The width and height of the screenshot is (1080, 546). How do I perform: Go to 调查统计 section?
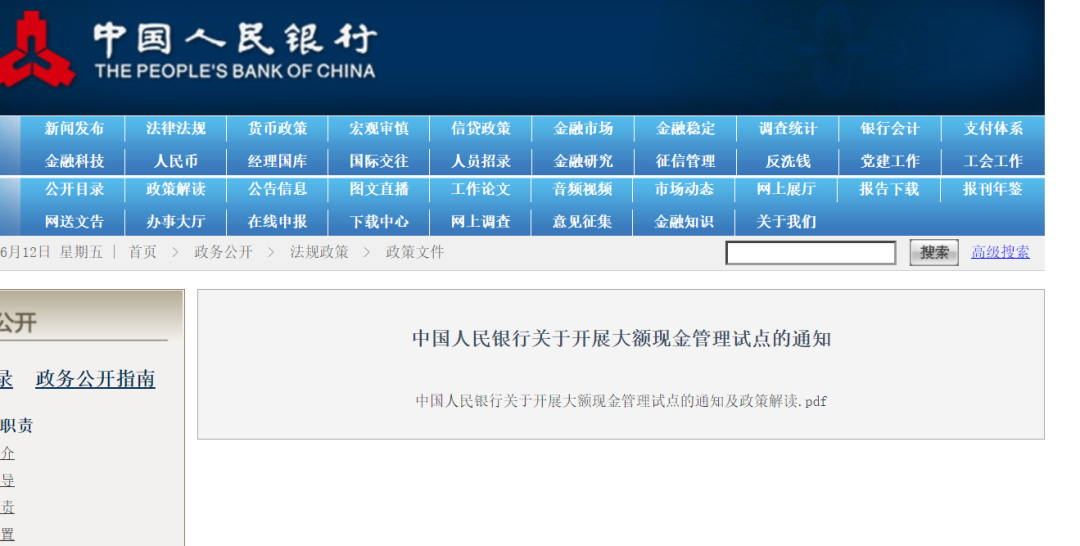tap(788, 129)
